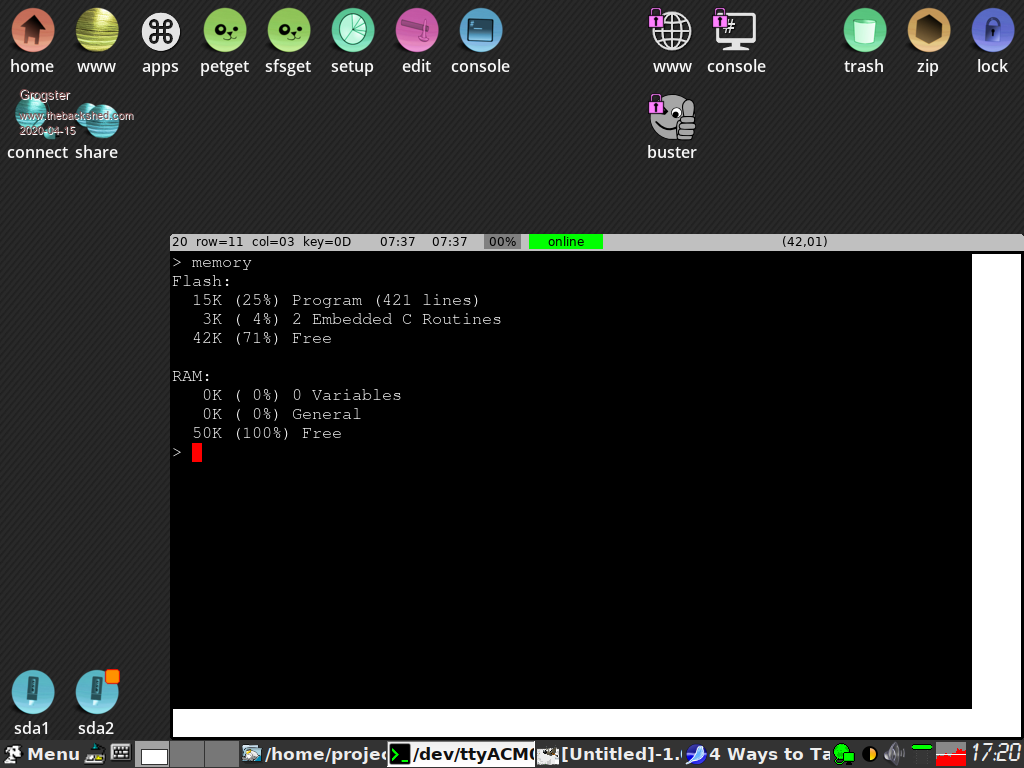The height and width of the screenshot is (768, 1024).
Task: Open the padlocked www browser icon
Action: click(x=671, y=31)
